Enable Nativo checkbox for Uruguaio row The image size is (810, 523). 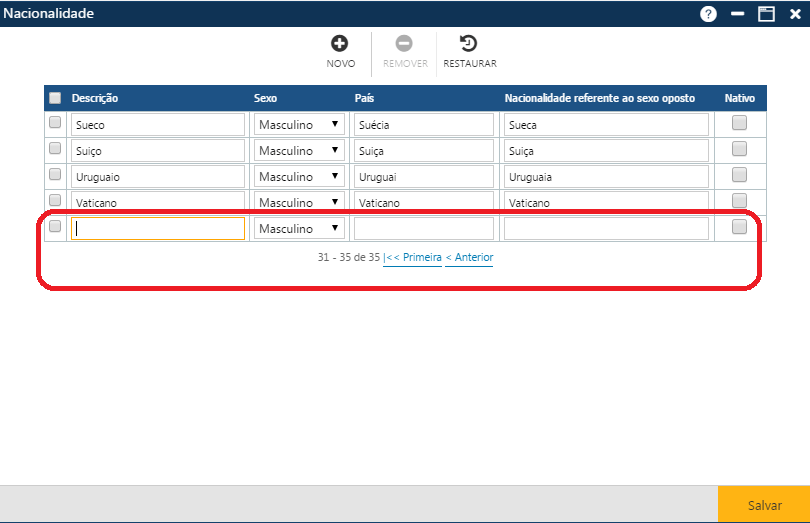pyautogui.click(x=739, y=175)
